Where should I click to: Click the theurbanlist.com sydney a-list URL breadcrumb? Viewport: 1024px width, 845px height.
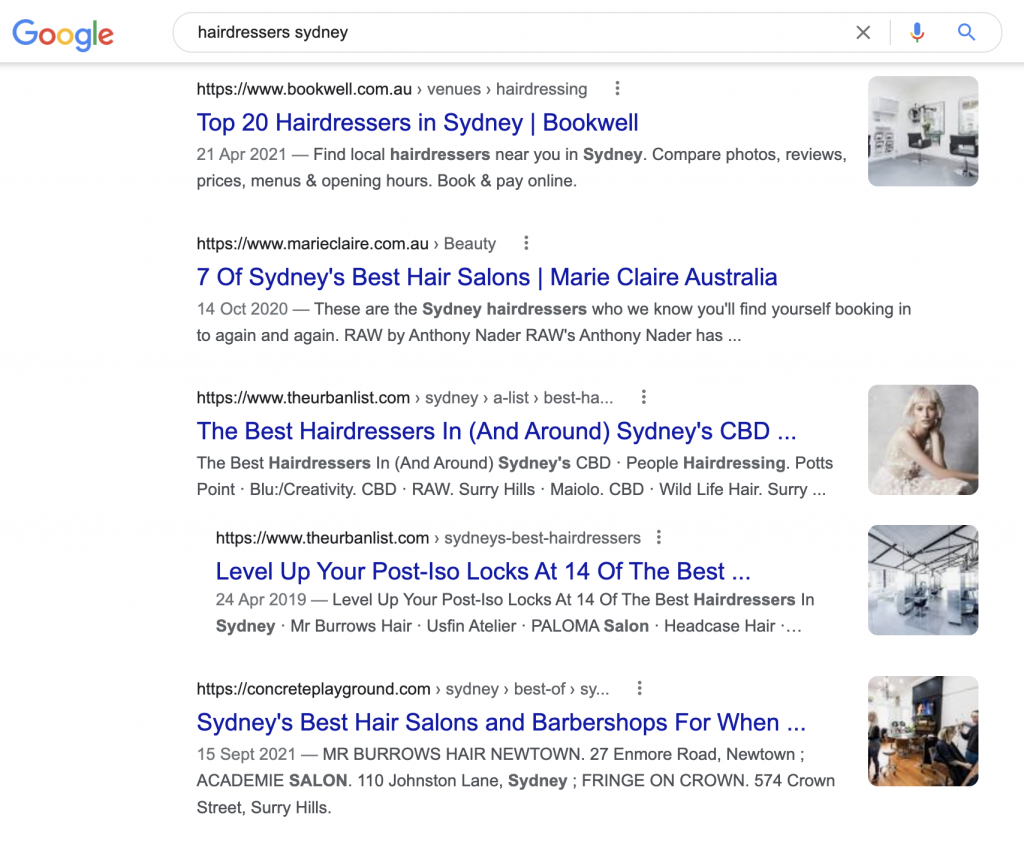pos(405,398)
